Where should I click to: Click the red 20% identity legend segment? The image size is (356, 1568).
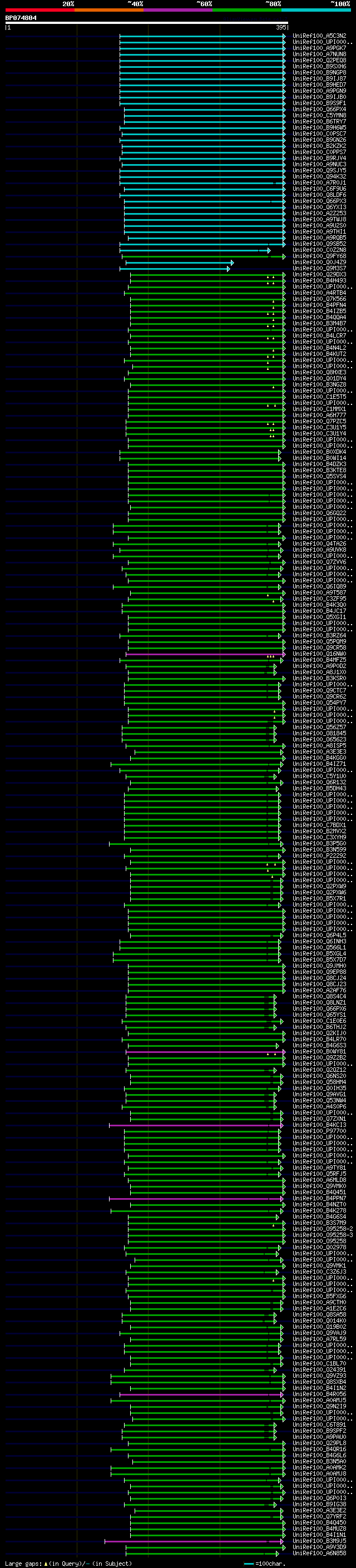(39, 10)
